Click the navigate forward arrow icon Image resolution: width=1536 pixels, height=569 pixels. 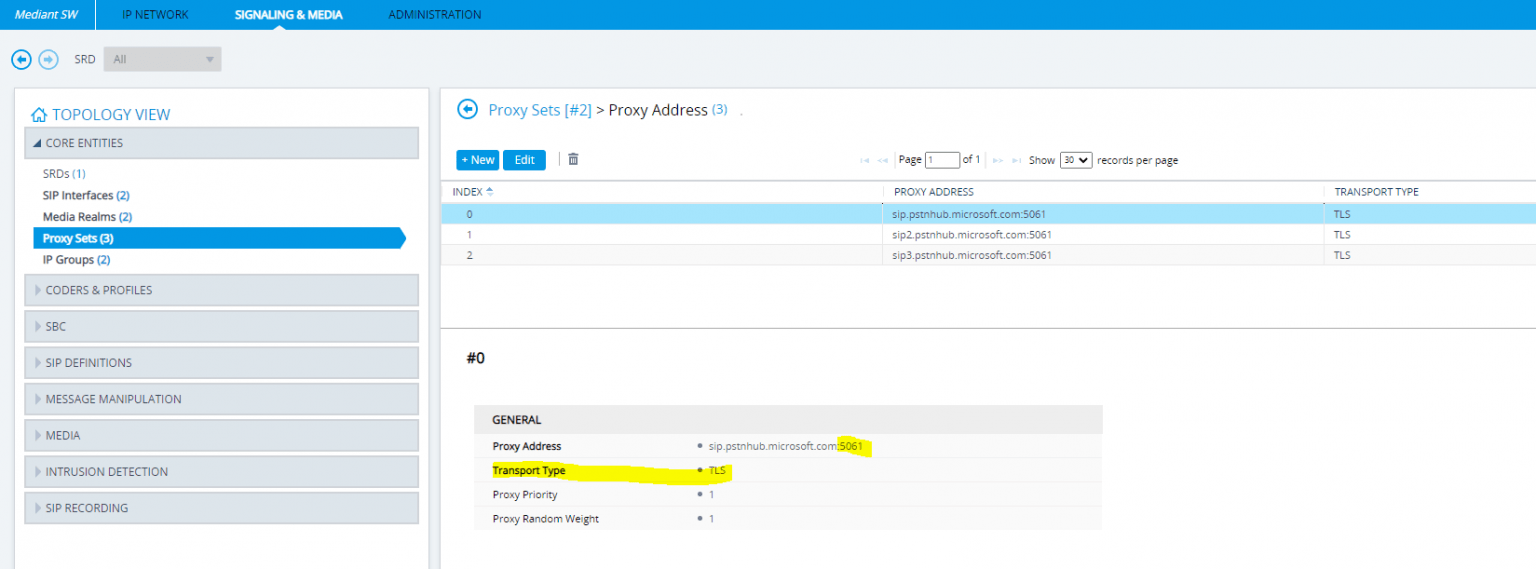click(x=48, y=60)
